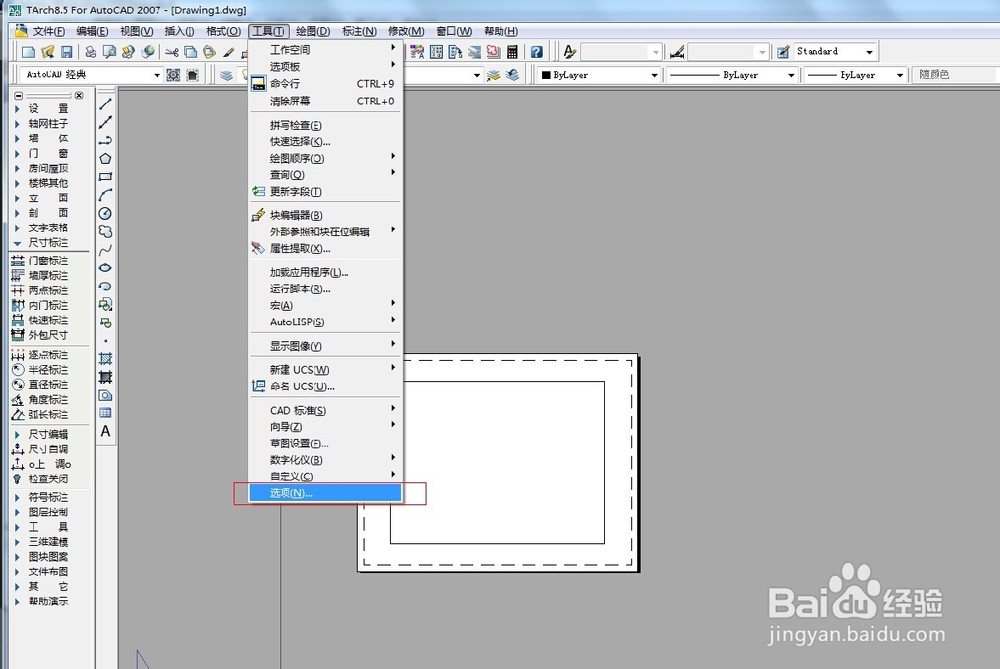Screen dimensions: 1000x669
Task: Choose 选项(N)... in the tools menu
Action: pyautogui.click(x=325, y=493)
